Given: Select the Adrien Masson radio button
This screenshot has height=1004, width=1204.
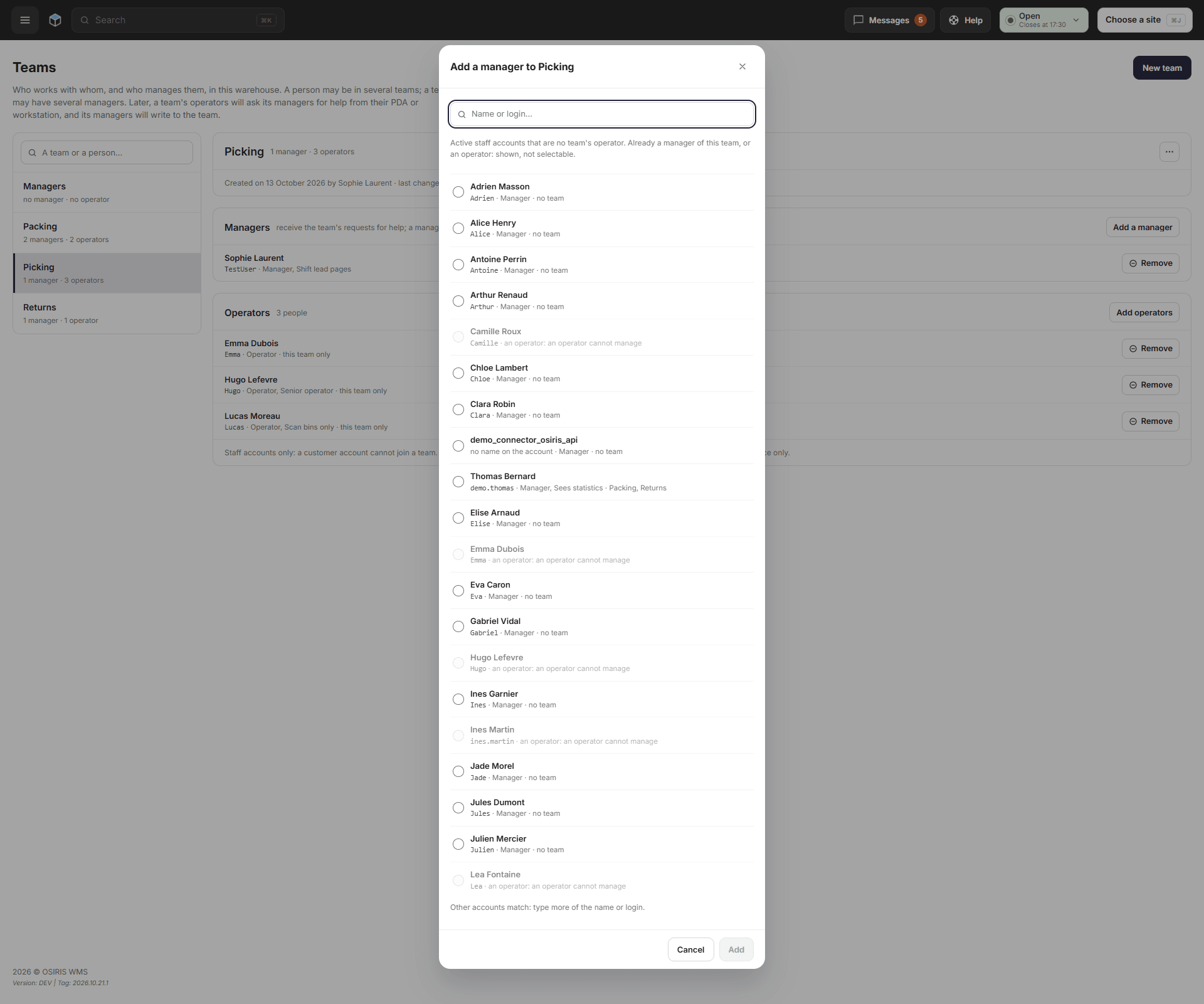Looking at the screenshot, I should click(x=458, y=192).
